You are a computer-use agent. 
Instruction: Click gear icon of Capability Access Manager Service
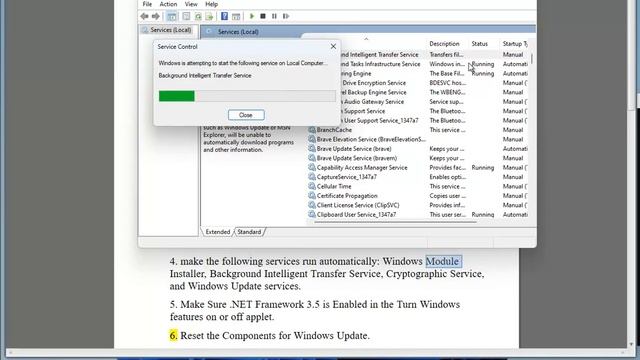tap(312, 167)
